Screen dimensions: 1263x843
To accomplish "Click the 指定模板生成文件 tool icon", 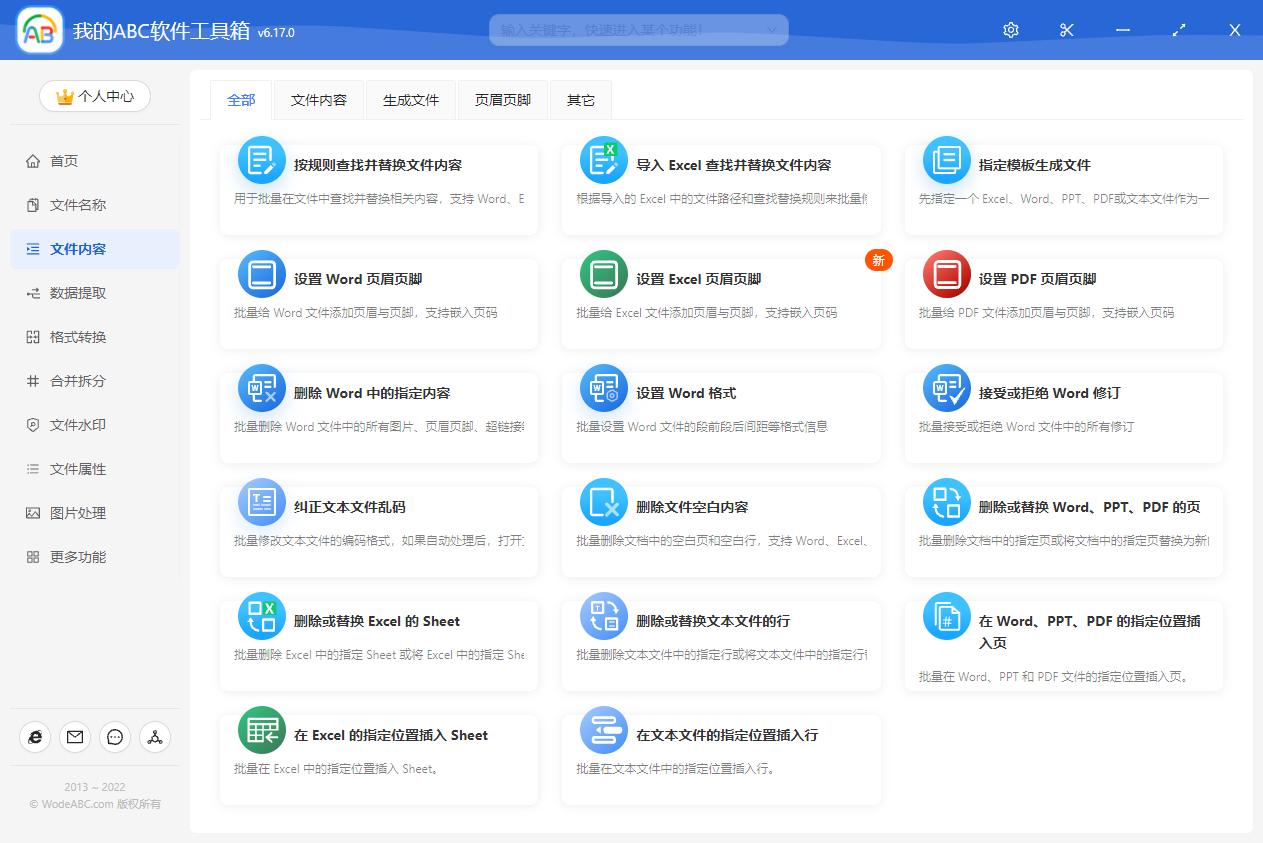I will pos(946,159).
